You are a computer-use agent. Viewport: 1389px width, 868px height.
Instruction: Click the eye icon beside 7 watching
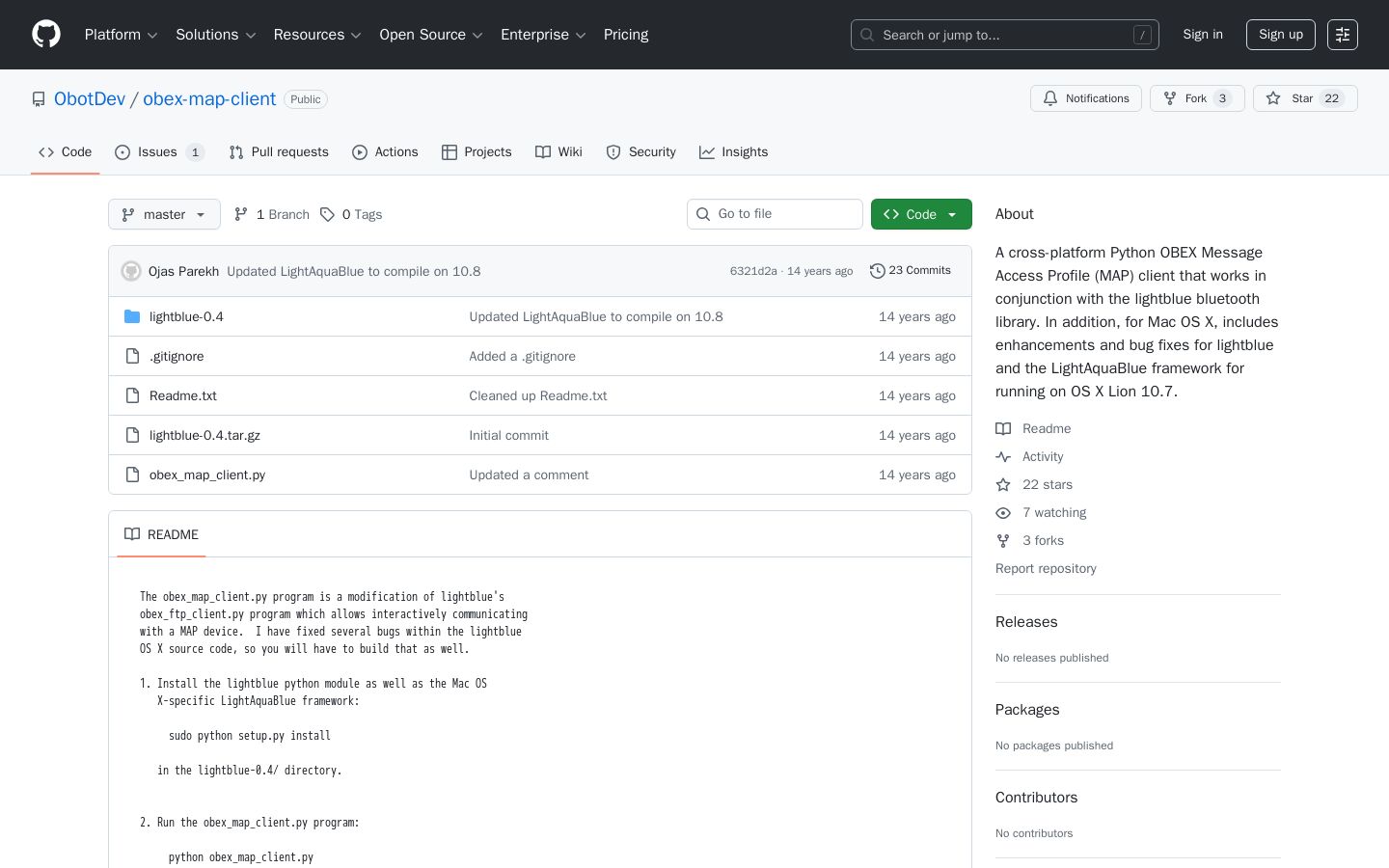tap(1003, 512)
